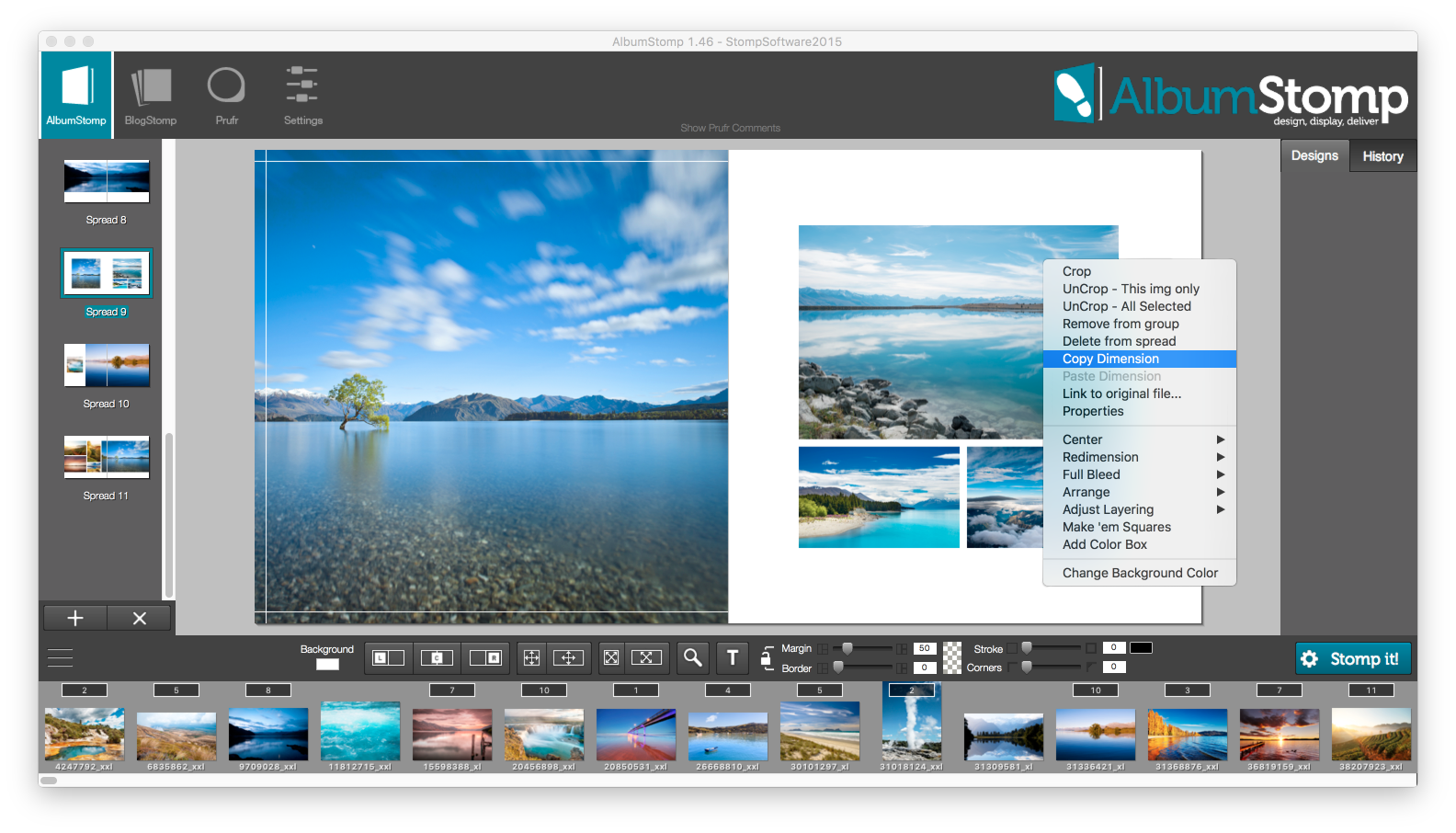Viewport: 1456px width, 833px height.
Task: Add a new spread with plus button
Action: pos(75,618)
